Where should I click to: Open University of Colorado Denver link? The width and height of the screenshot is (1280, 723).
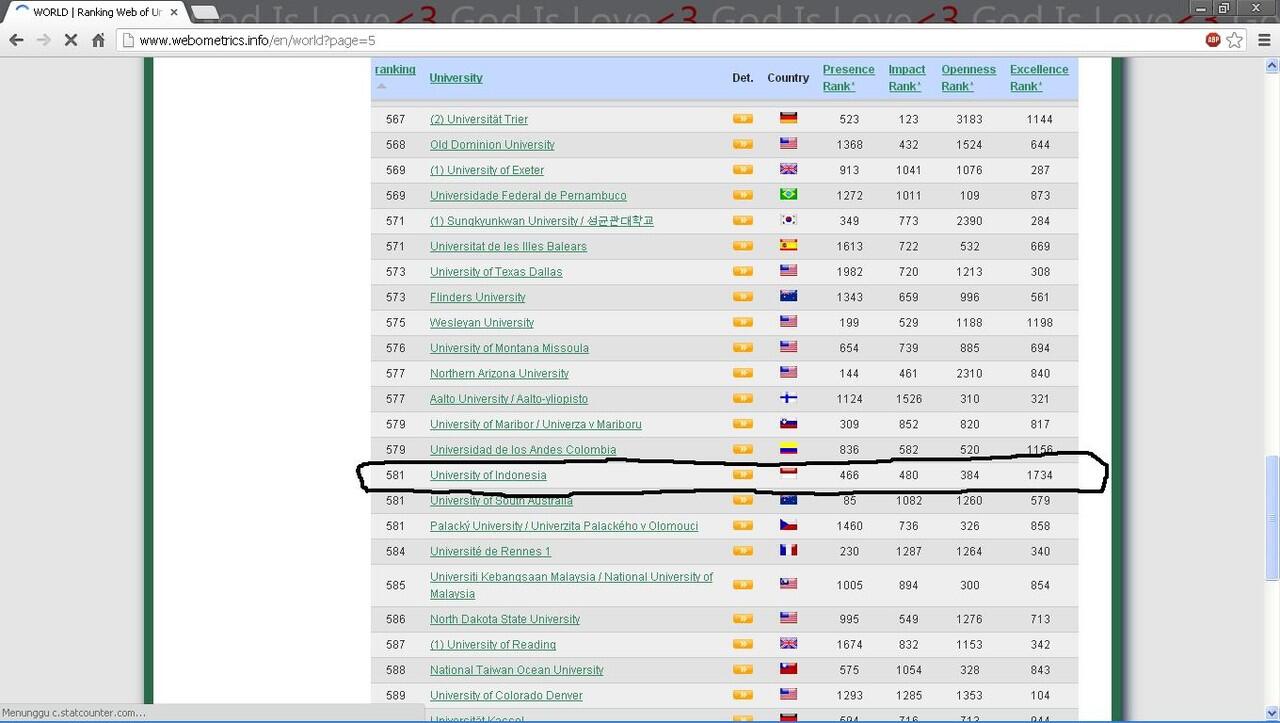tap(506, 696)
